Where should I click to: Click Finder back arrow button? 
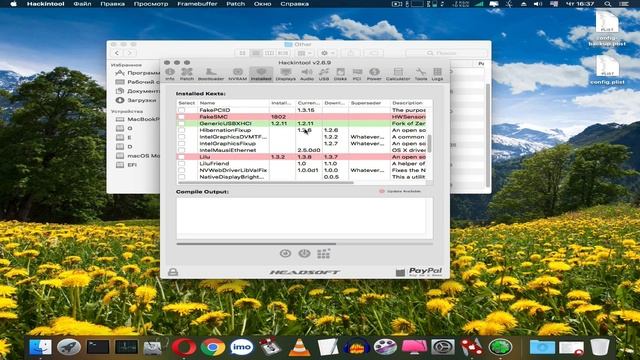pyautogui.click(x=117, y=53)
